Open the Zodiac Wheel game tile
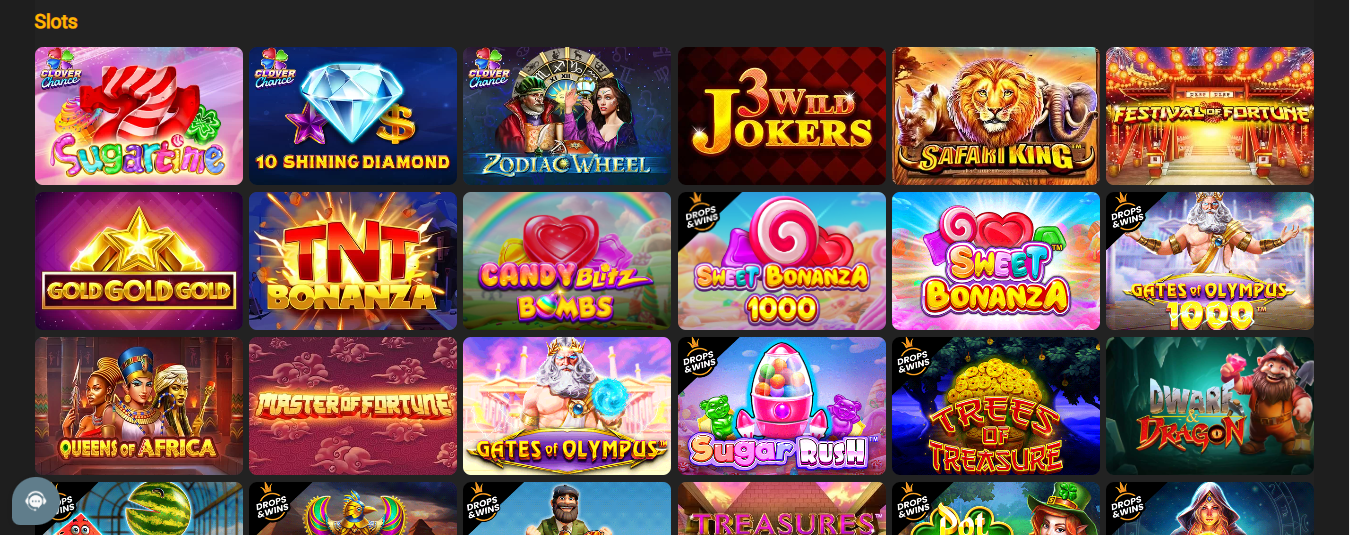The image size is (1350, 535). click(567, 116)
